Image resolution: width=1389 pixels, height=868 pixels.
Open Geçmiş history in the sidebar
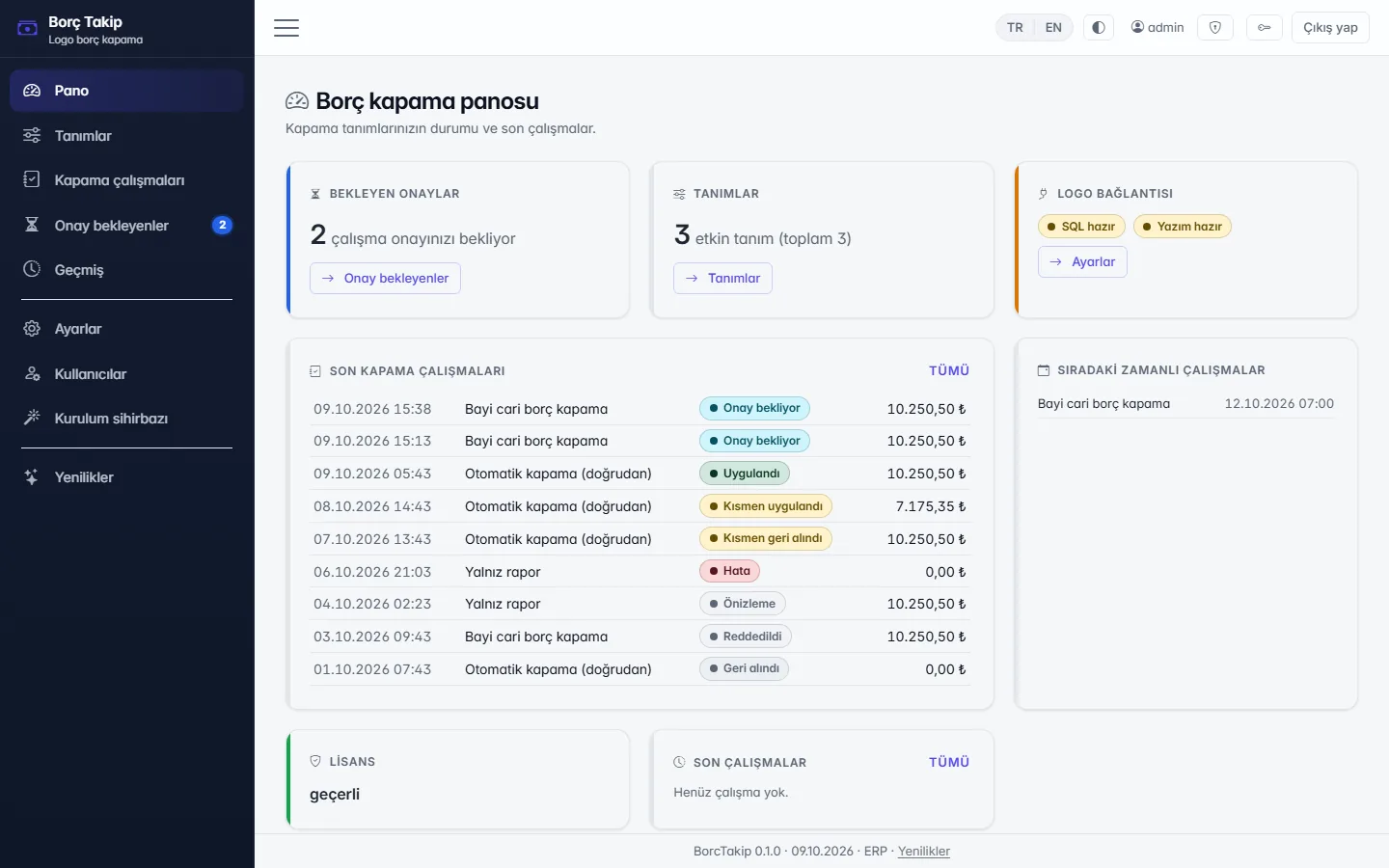tap(126, 270)
